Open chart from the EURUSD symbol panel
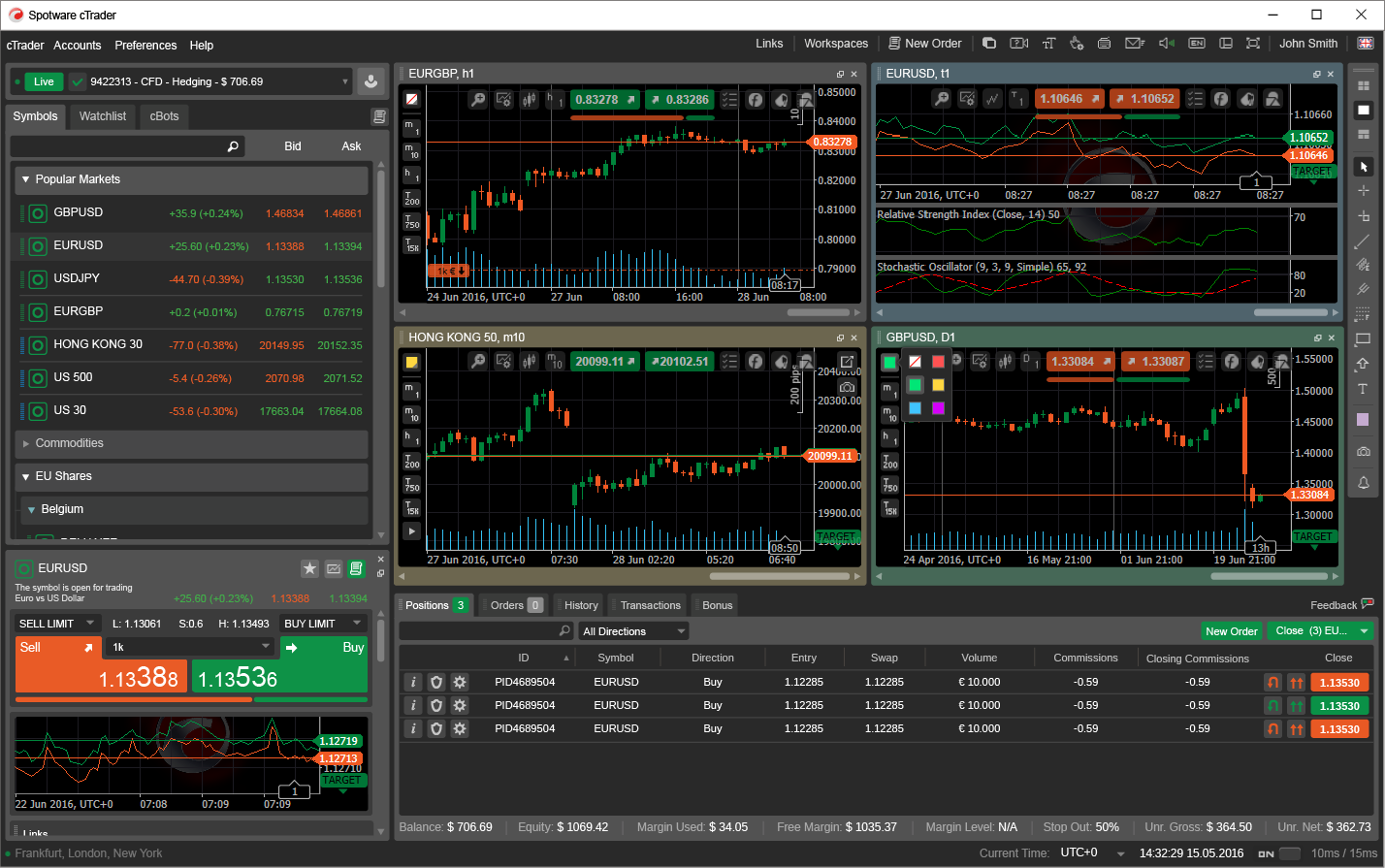This screenshot has height=868, width=1385. pyautogui.click(x=334, y=568)
